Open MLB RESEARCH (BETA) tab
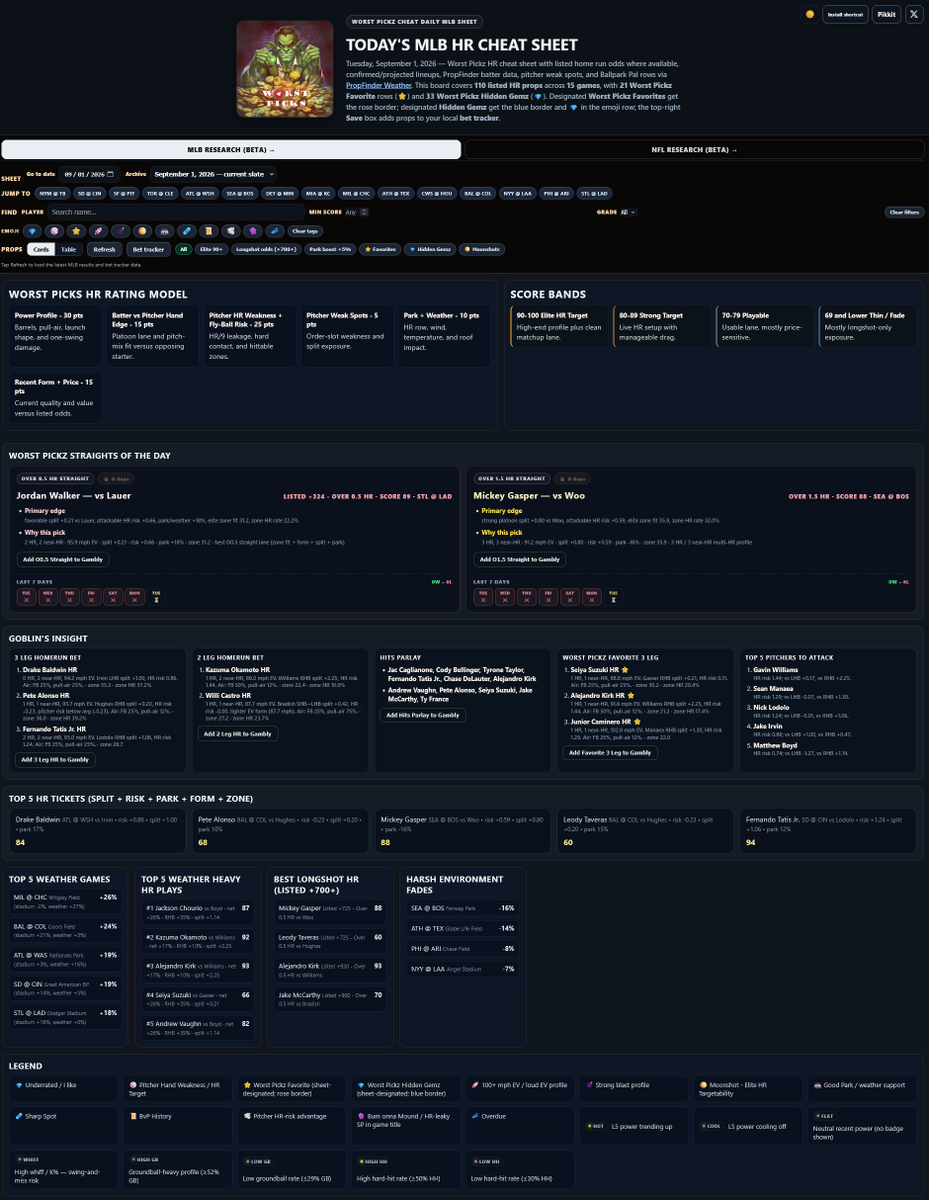This screenshot has width=929, height=1200. pos(231,149)
